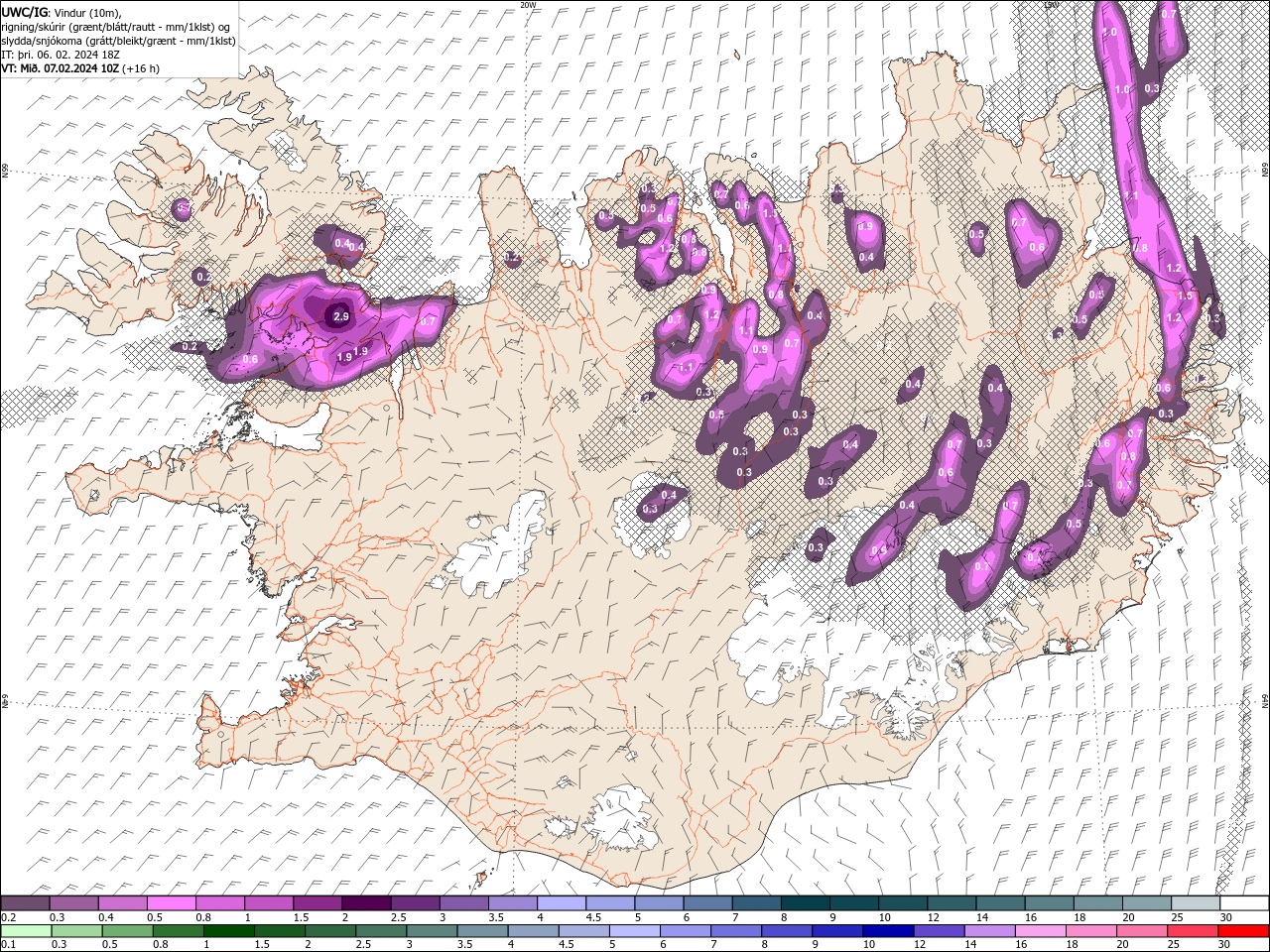The image size is (1270, 952).
Task: Click the 'IT: þri. 06. 02. 2024 18Z' line
Action: pyautogui.click(x=61, y=55)
